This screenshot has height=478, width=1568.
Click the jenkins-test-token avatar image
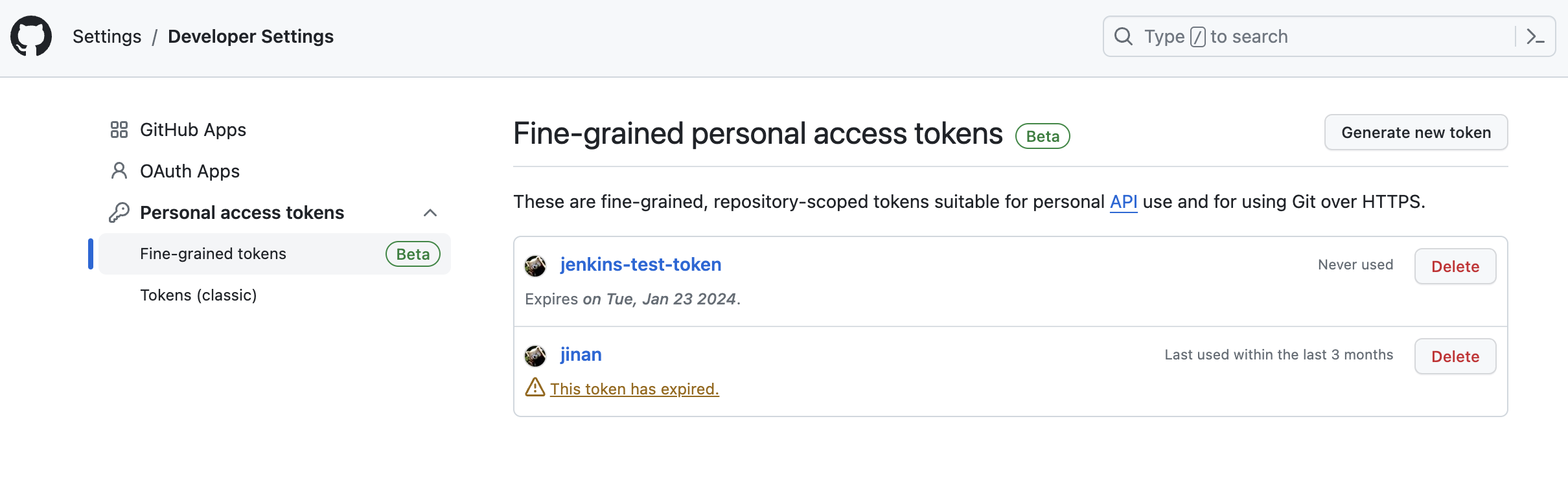(535, 266)
